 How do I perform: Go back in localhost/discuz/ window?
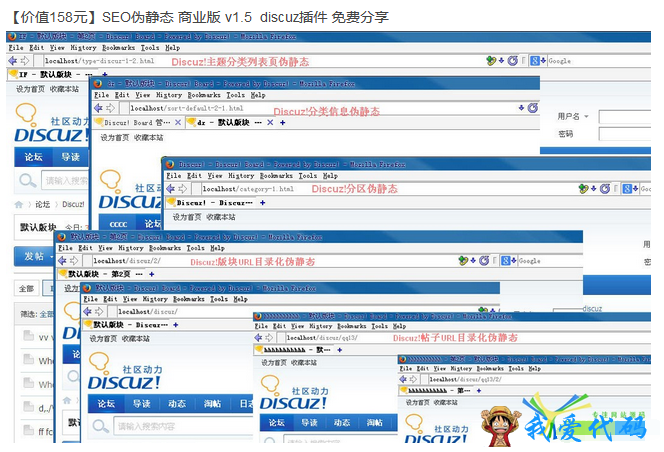click(88, 312)
